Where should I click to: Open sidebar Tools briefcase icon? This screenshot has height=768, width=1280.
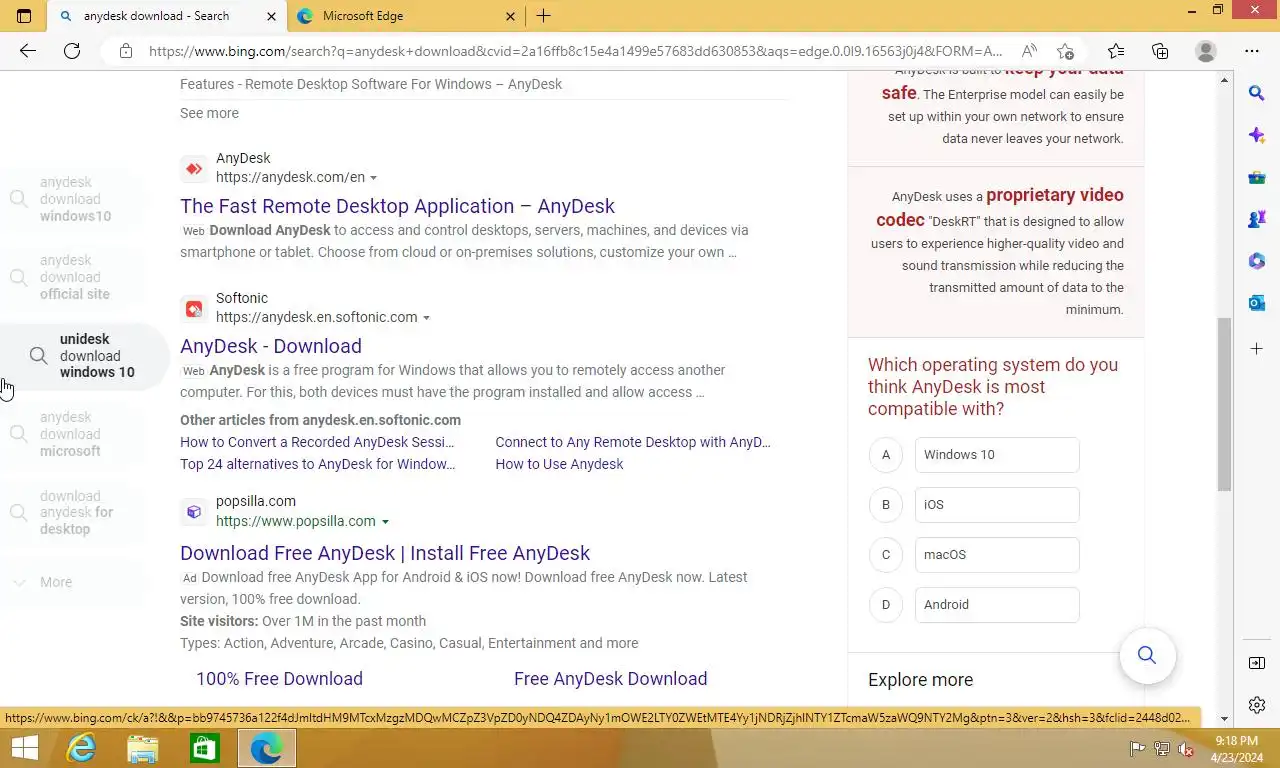pyautogui.click(x=1257, y=177)
